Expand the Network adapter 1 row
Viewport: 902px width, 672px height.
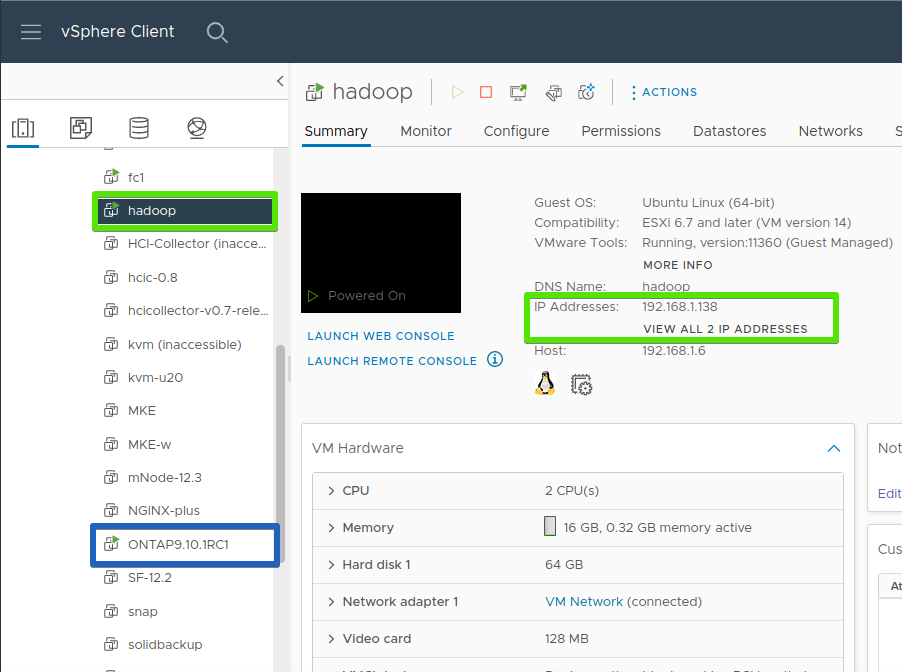pyautogui.click(x=331, y=602)
